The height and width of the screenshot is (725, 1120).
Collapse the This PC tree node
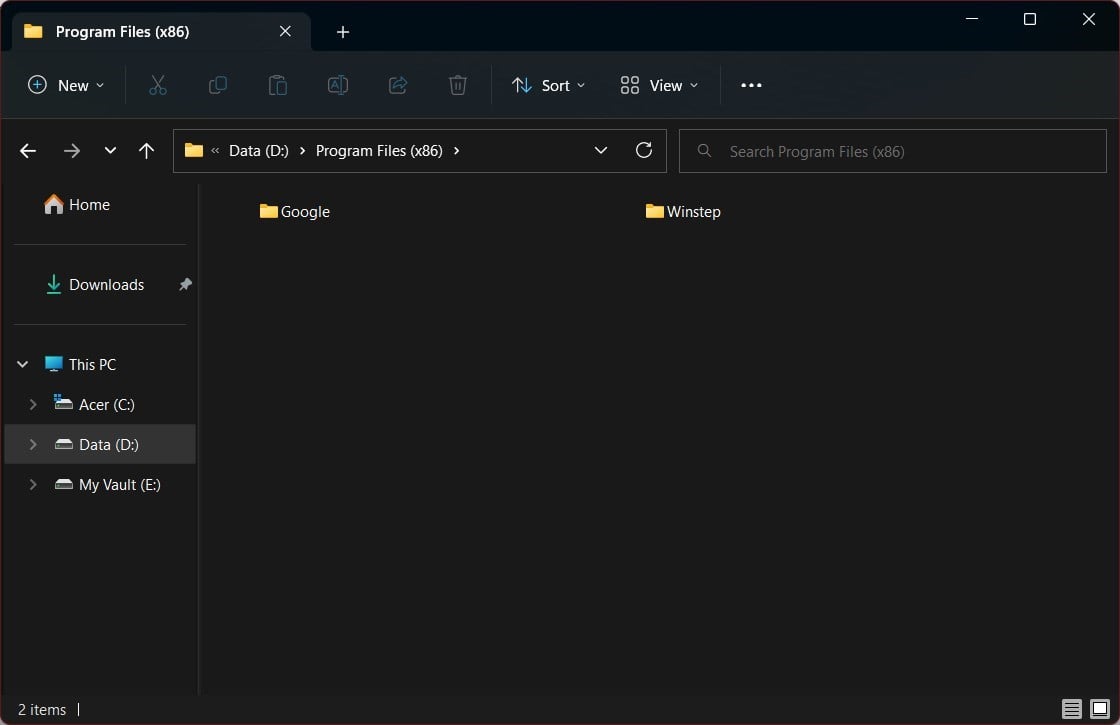point(23,364)
